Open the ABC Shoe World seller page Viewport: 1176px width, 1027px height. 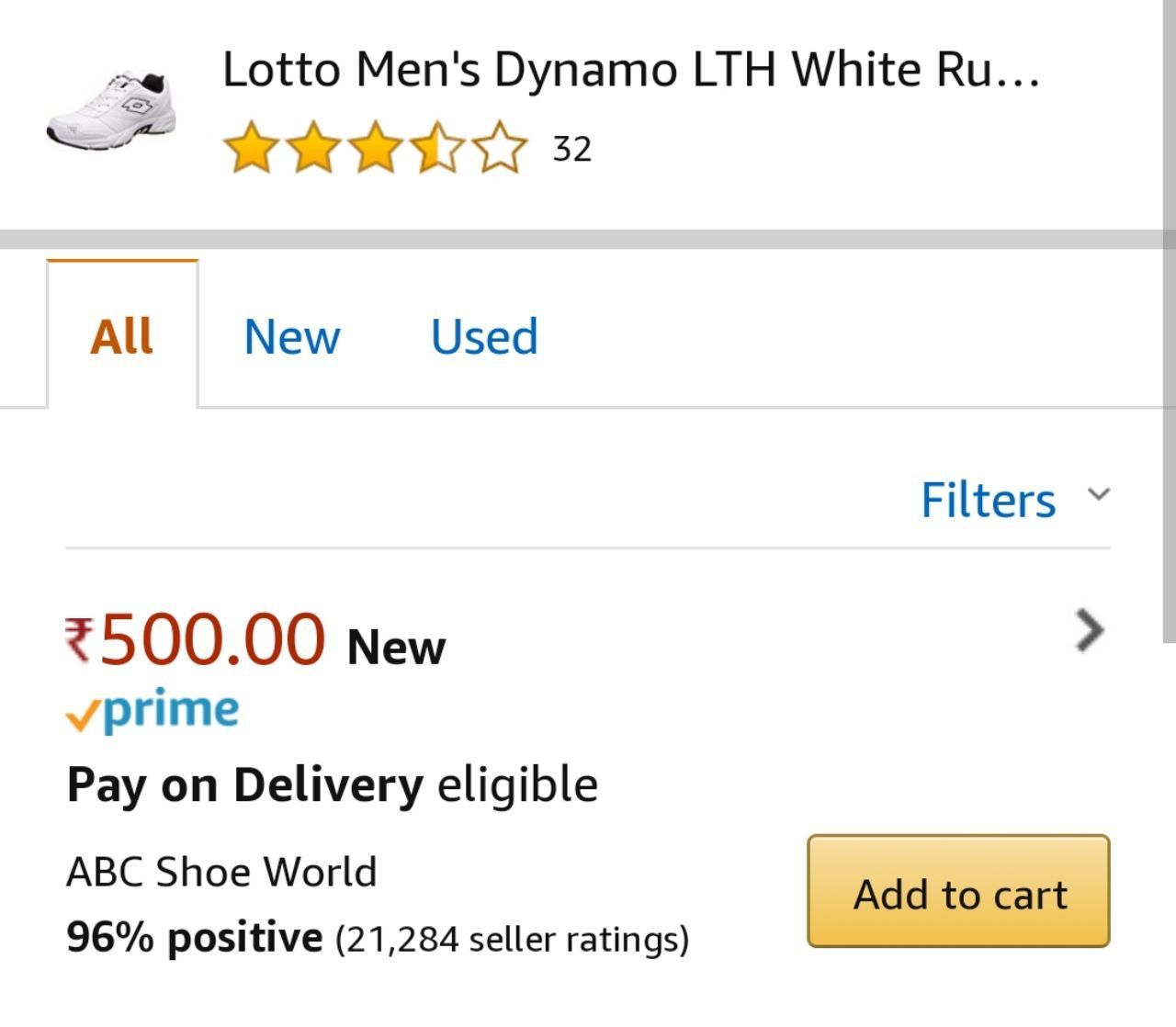tap(221, 872)
